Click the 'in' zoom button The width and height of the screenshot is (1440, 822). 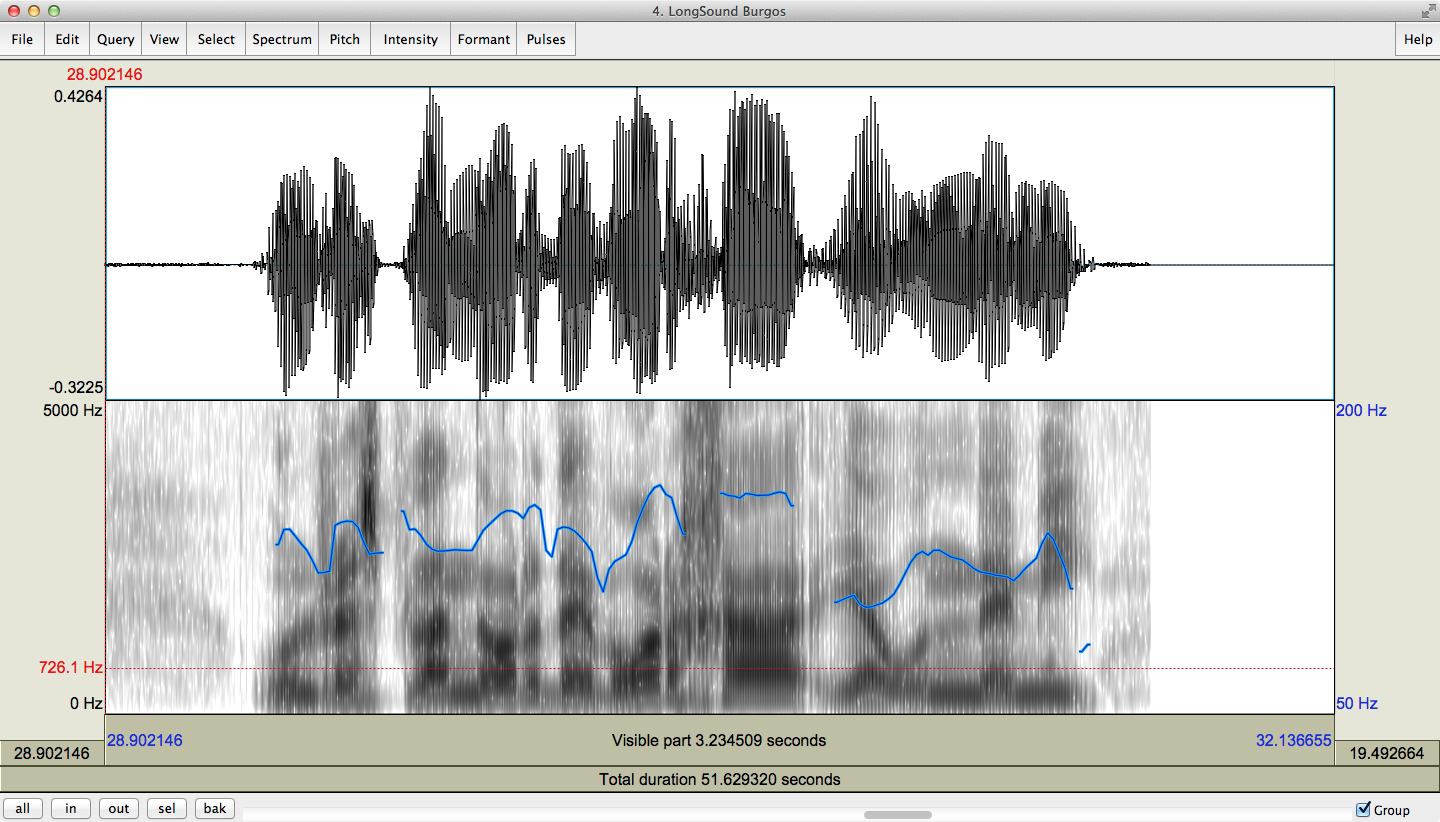tap(70, 809)
